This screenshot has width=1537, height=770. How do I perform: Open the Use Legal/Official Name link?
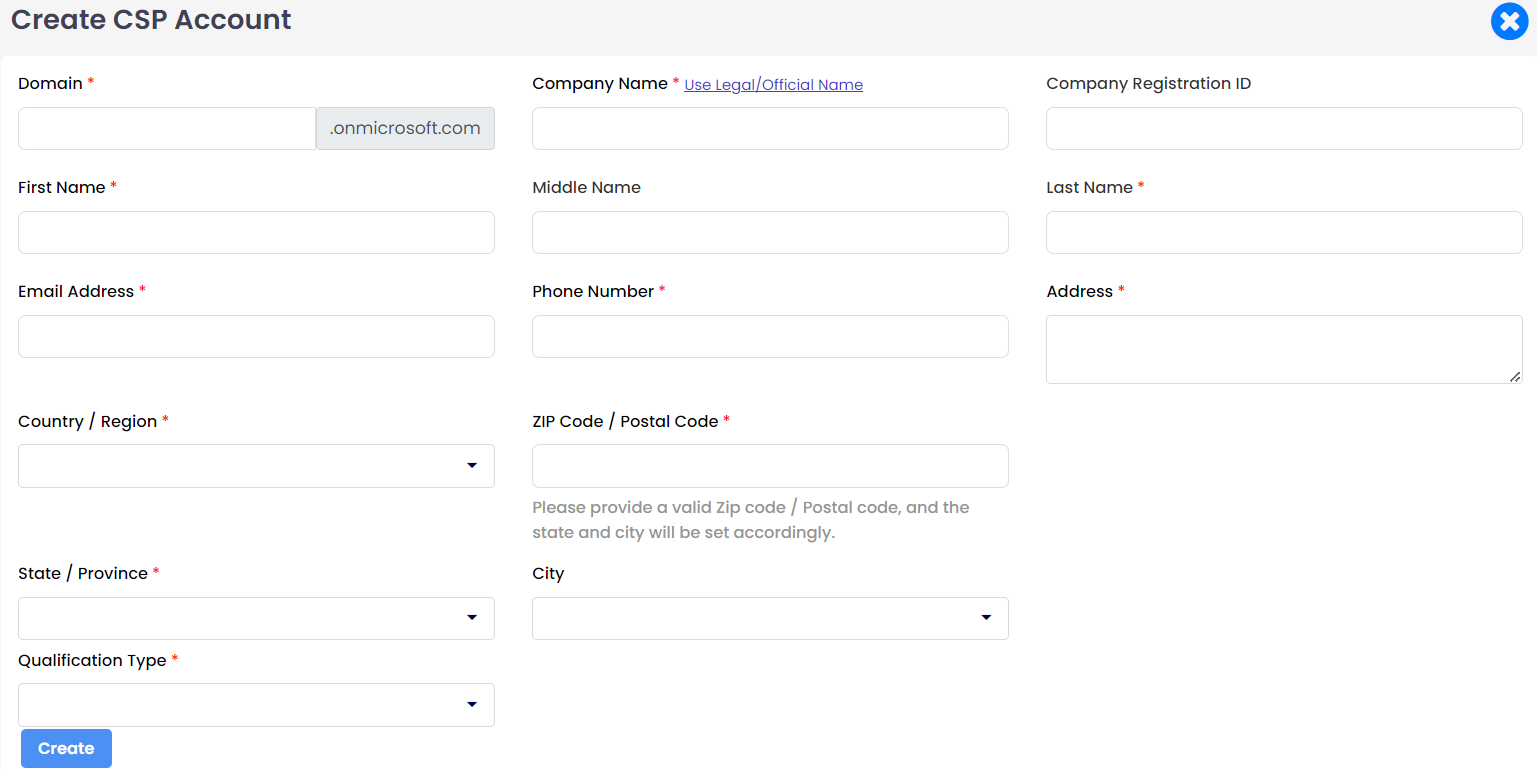[773, 85]
